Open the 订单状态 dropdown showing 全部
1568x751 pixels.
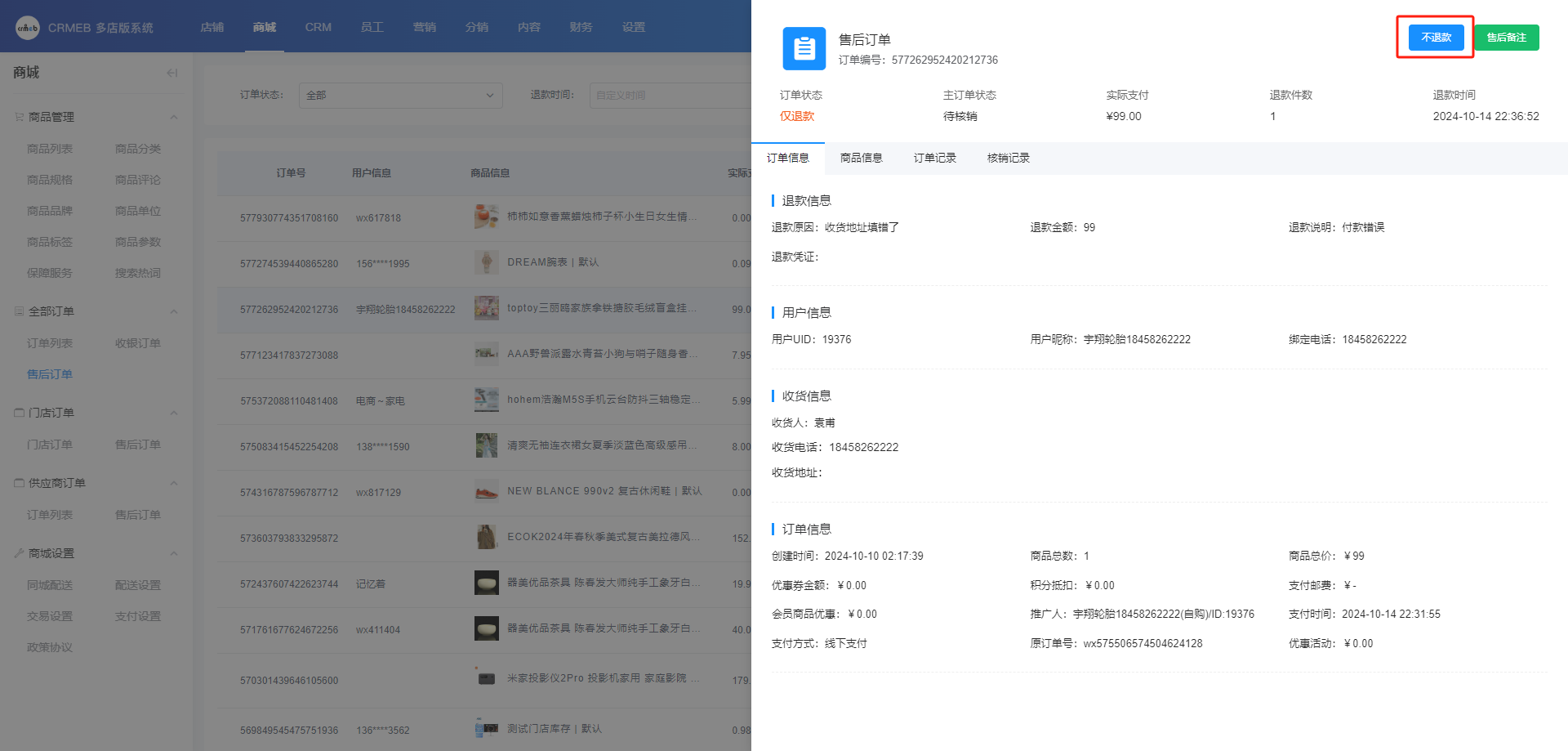(400, 96)
